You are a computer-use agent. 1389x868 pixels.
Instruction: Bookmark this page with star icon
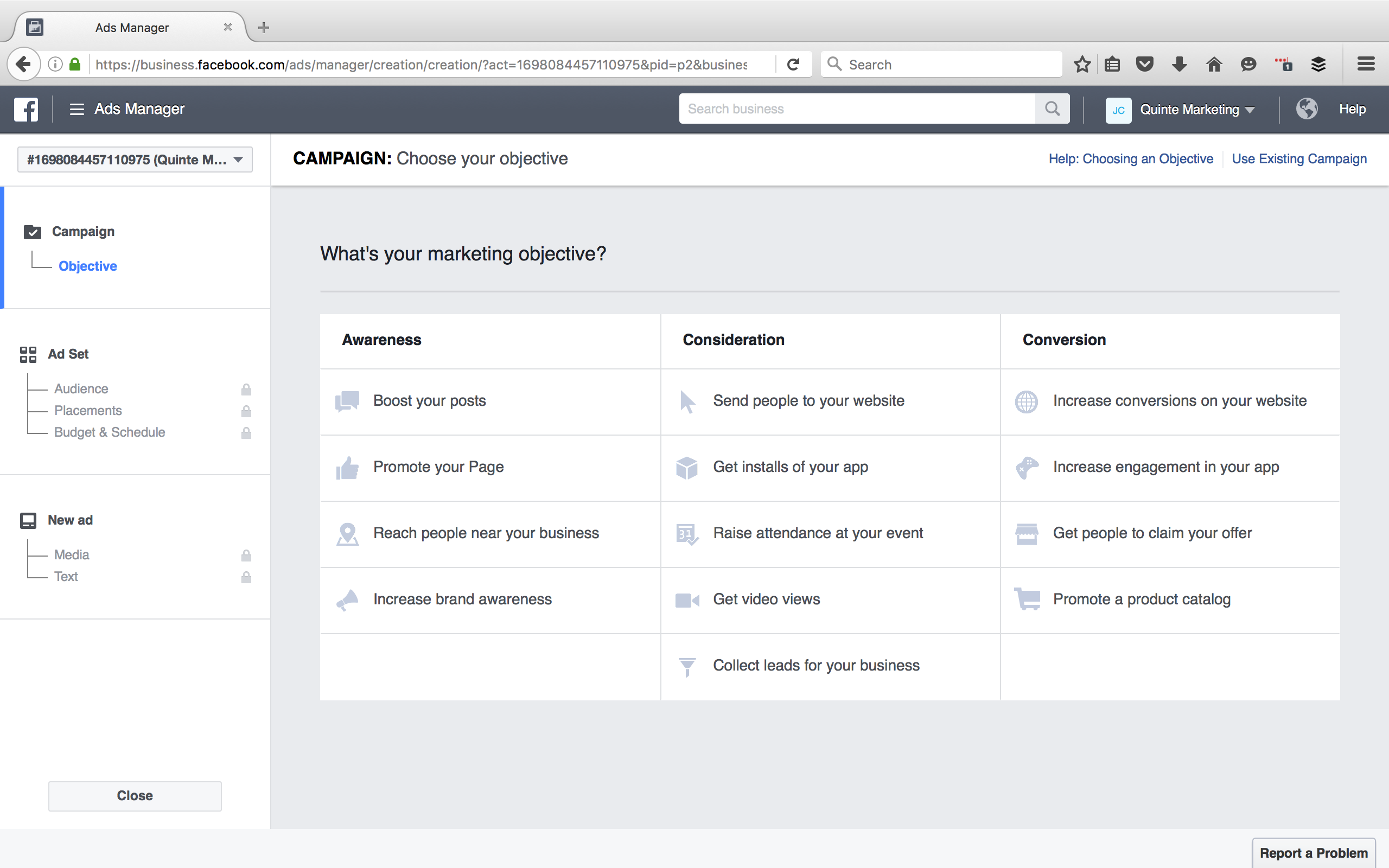click(1082, 65)
